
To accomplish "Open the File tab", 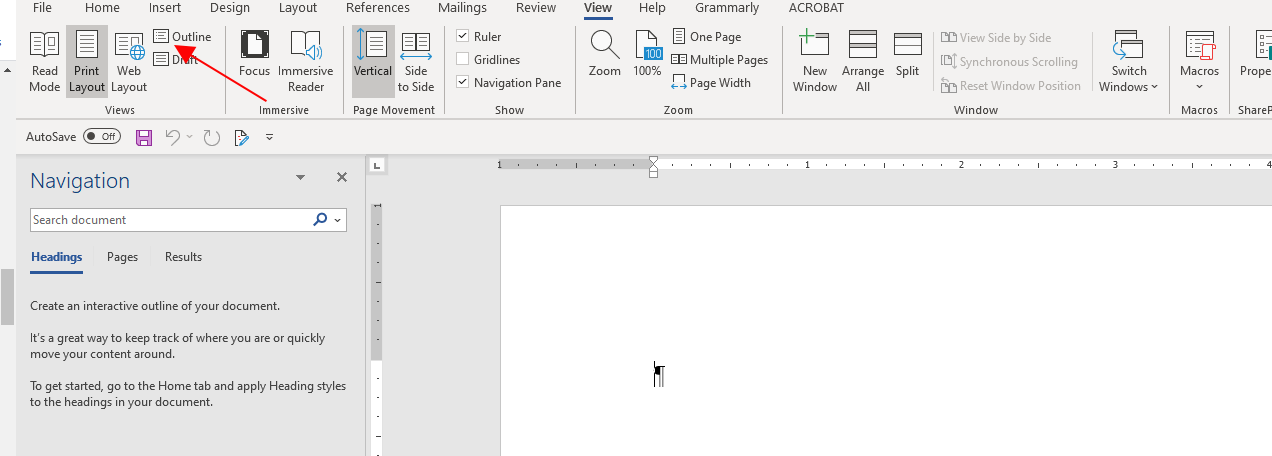I will (42, 8).
